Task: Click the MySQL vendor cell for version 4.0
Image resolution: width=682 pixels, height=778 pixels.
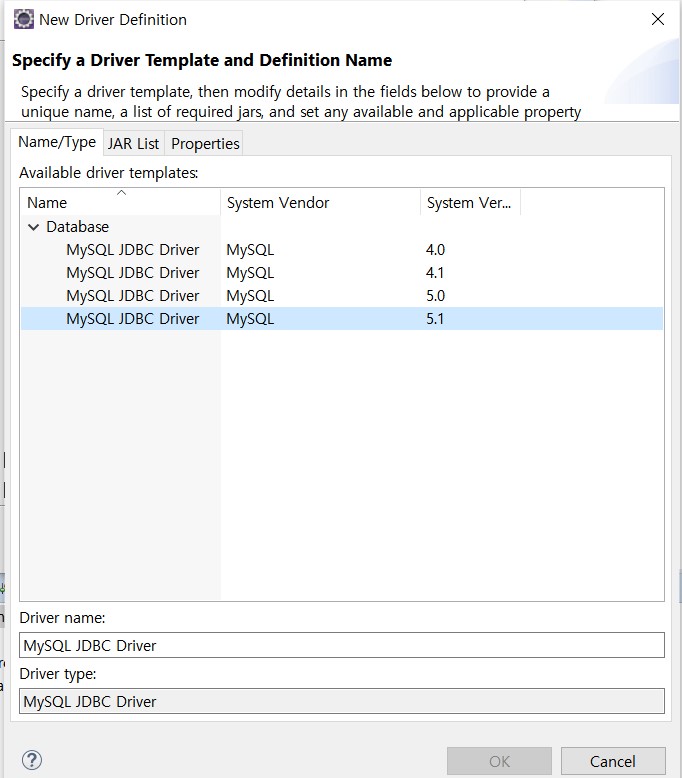Action: coord(250,250)
